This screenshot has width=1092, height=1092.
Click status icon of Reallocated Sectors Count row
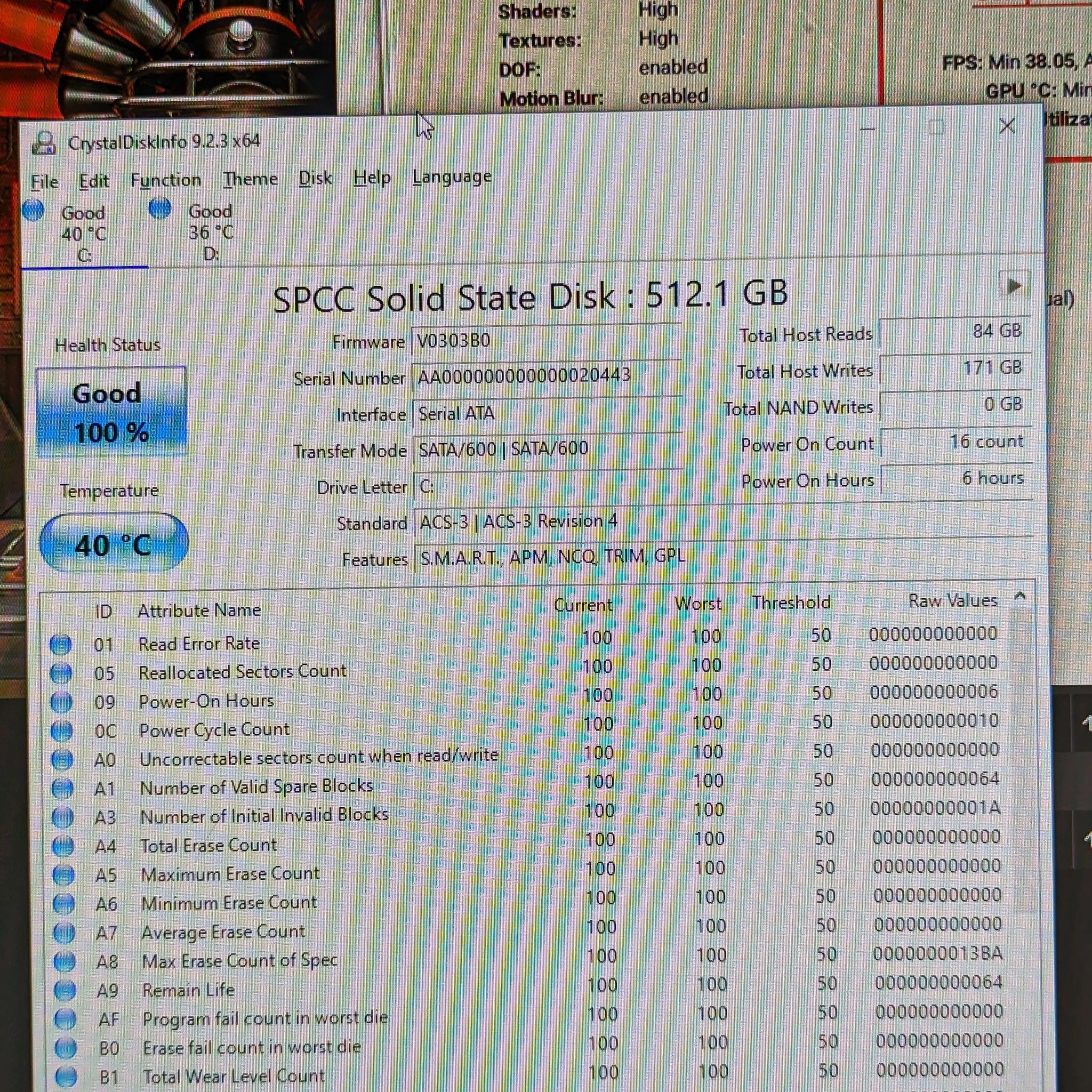tap(61, 673)
